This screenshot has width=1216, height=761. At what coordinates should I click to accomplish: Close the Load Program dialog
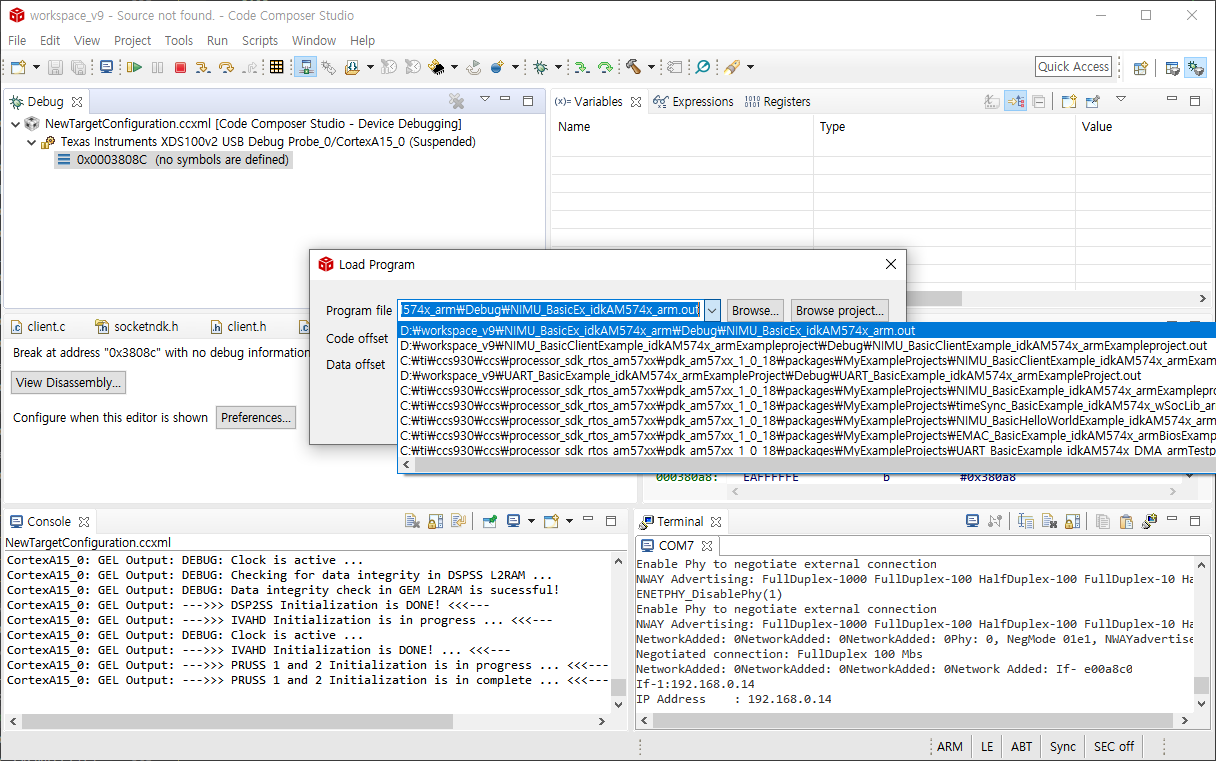pyautogui.click(x=891, y=264)
